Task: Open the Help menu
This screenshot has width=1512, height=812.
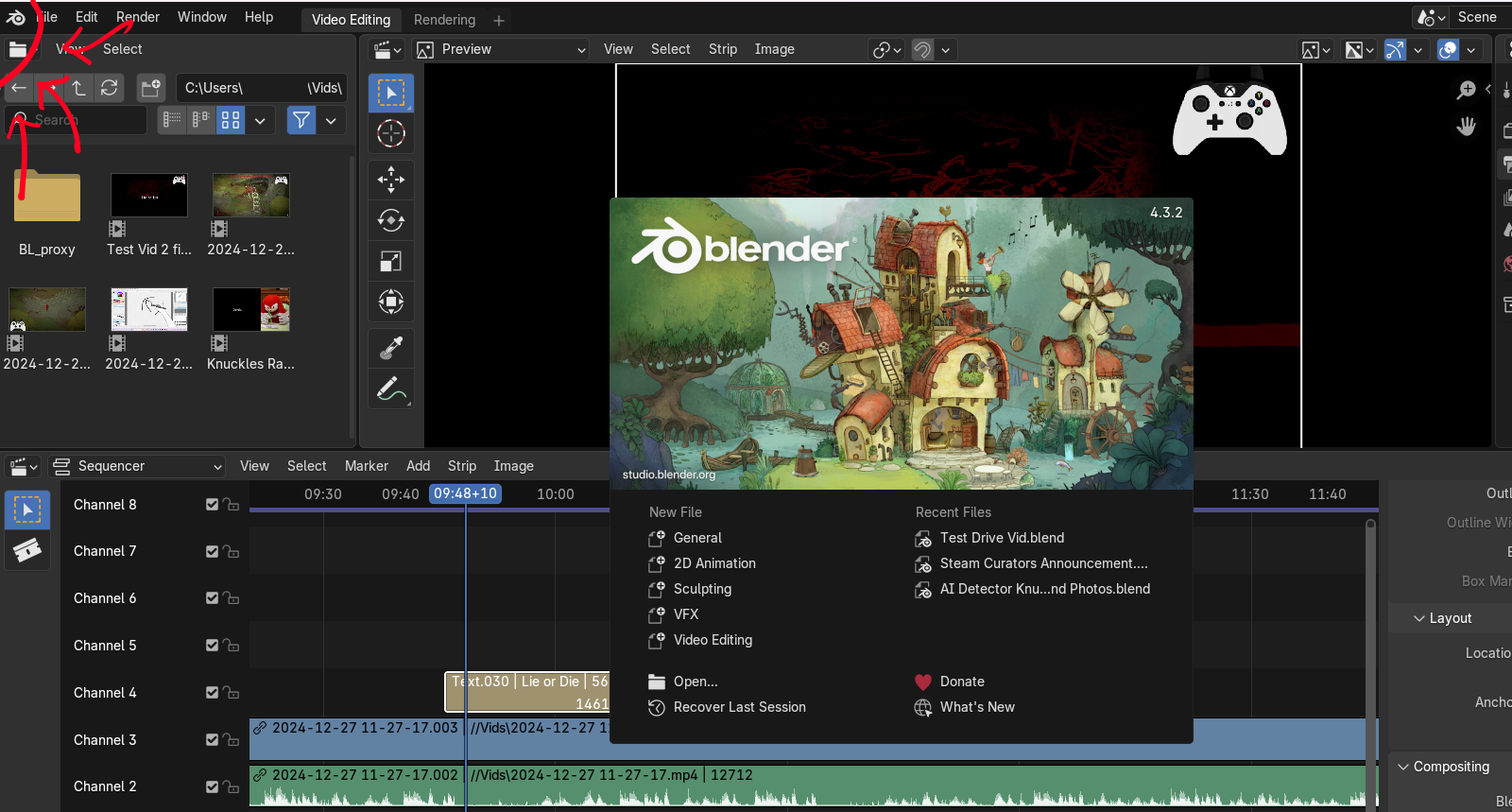Action: click(259, 17)
